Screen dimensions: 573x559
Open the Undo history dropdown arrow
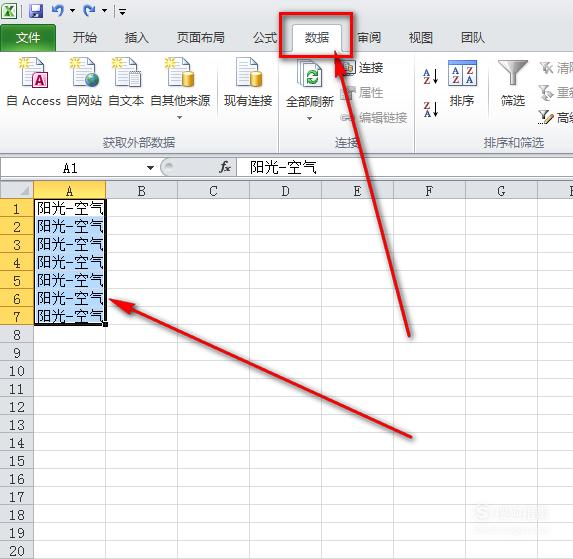(x=72, y=11)
